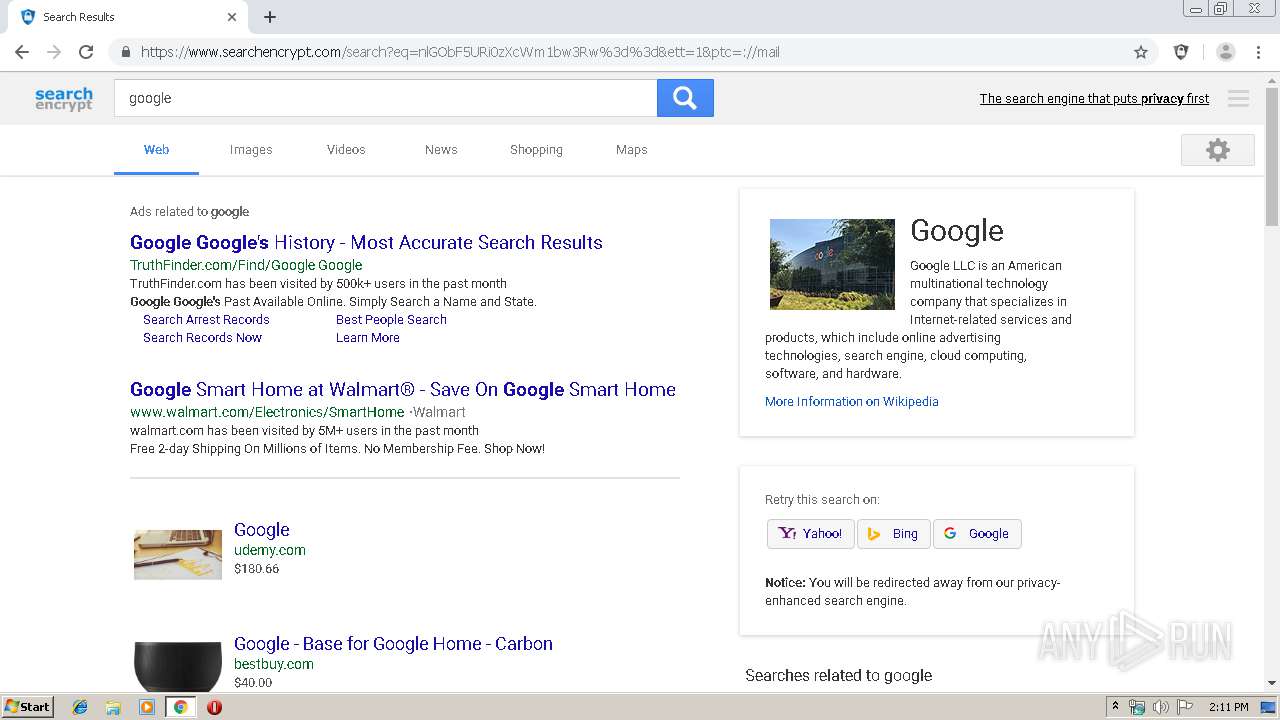Bookmark this page with the star icon
The height and width of the screenshot is (720, 1280).
pos(1141,52)
